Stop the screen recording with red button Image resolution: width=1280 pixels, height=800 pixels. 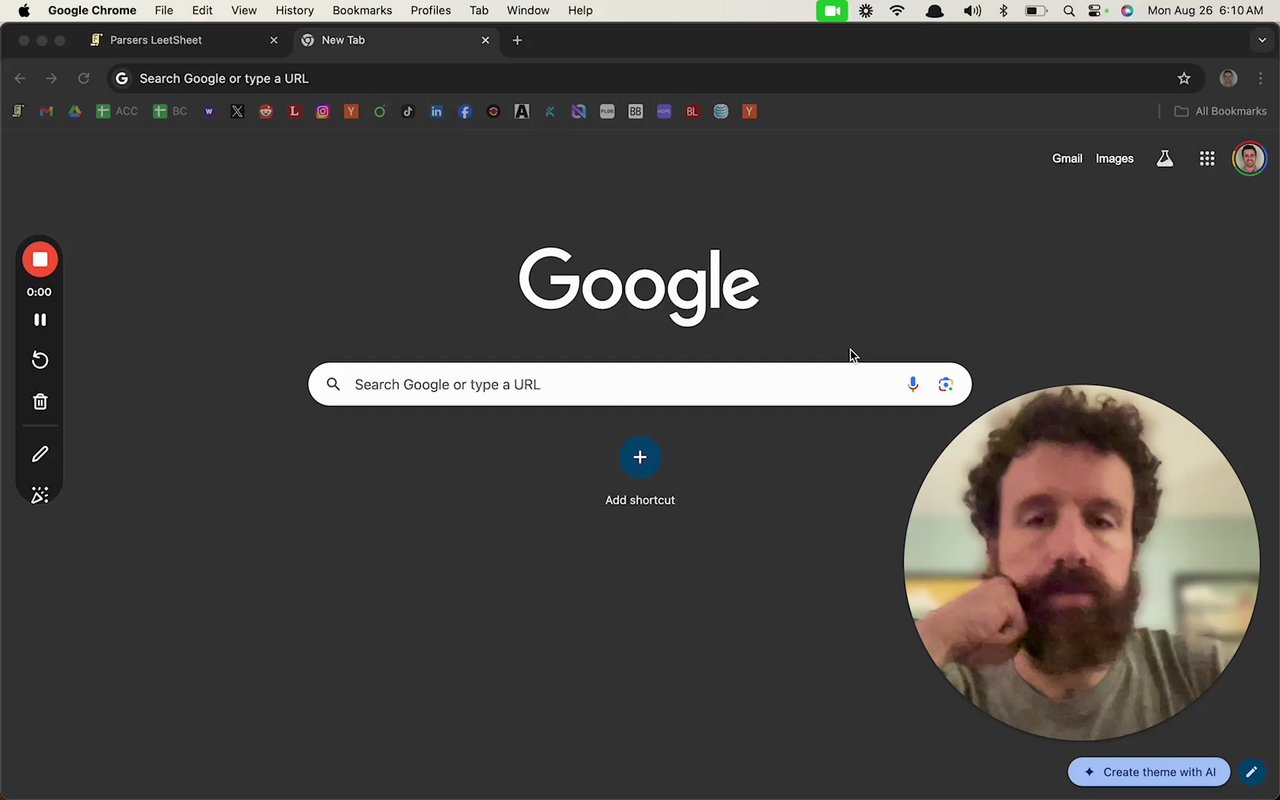coord(40,260)
